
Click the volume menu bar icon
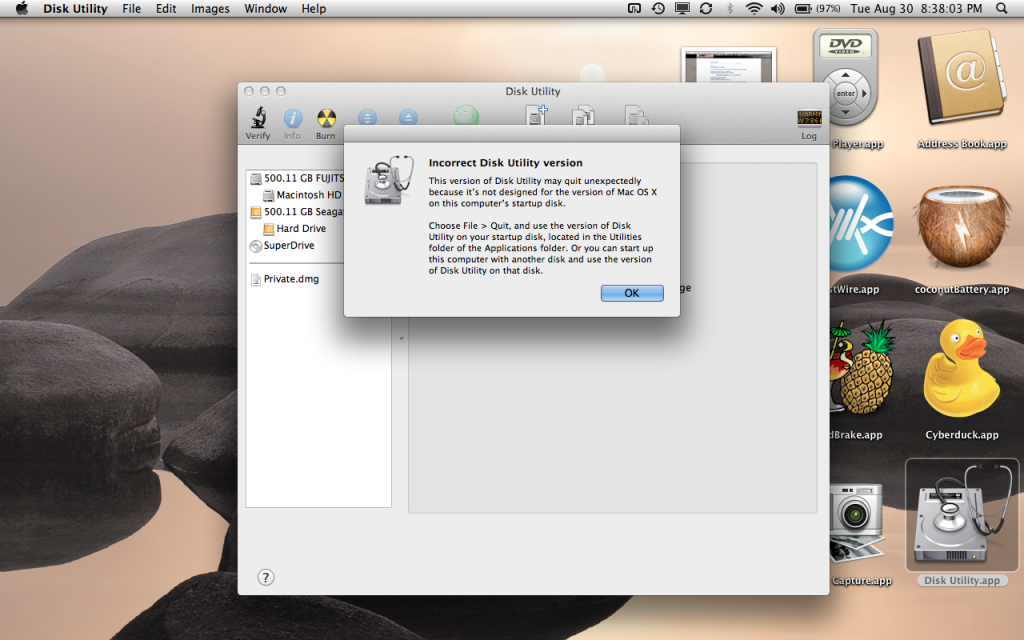pyautogui.click(x=777, y=8)
